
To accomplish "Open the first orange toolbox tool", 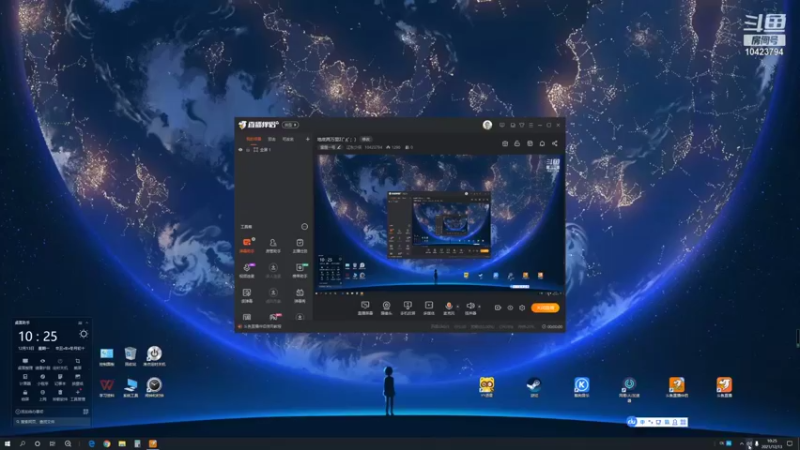I will (x=247, y=245).
